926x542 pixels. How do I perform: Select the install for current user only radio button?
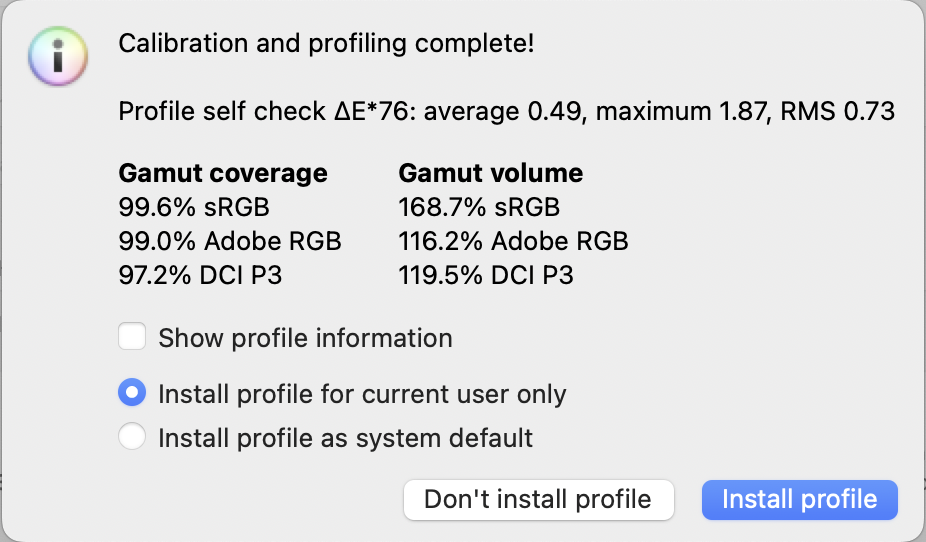pyautogui.click(x=132, y=393)
